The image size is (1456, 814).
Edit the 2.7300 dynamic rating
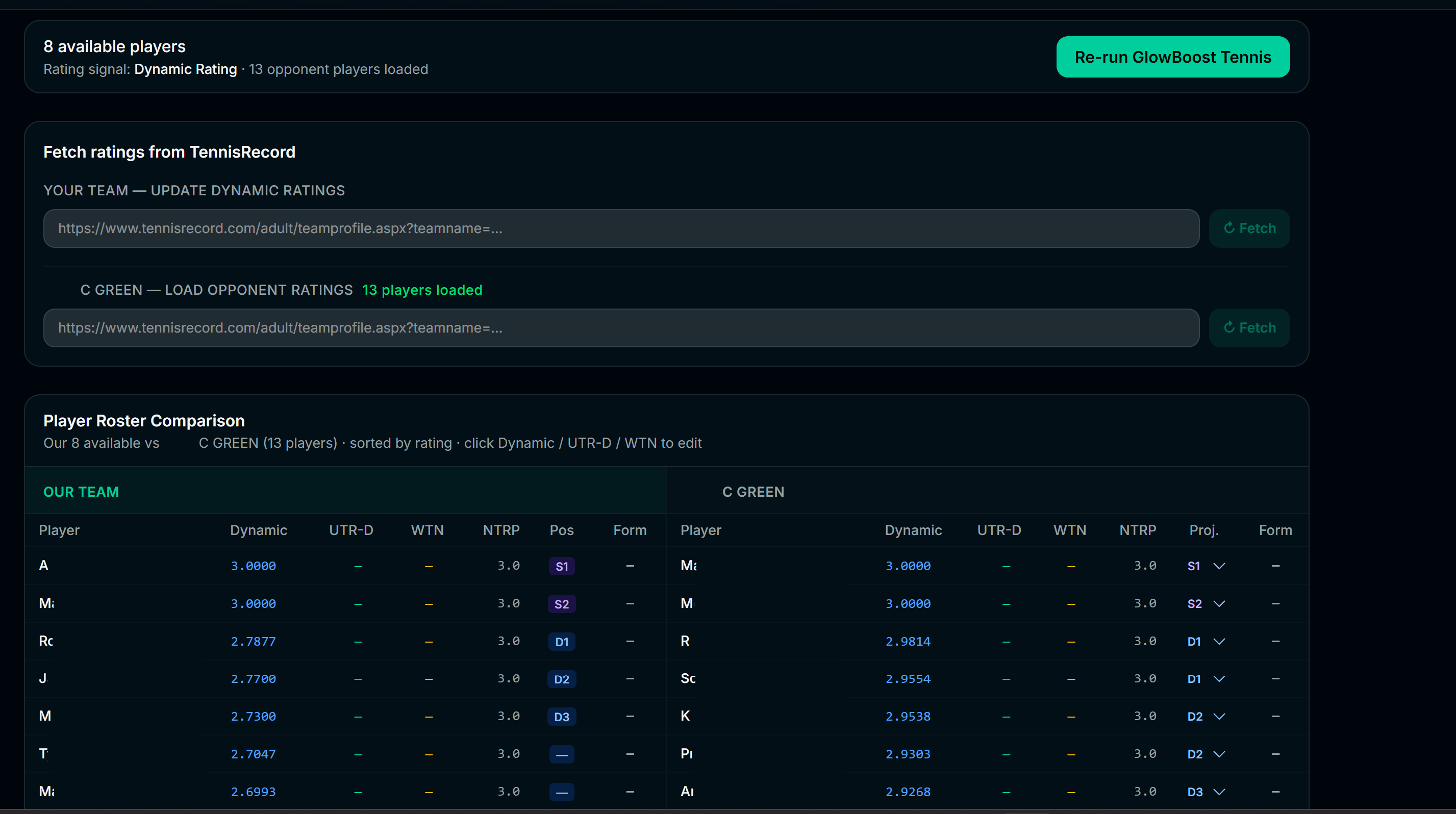click(253, 716)
